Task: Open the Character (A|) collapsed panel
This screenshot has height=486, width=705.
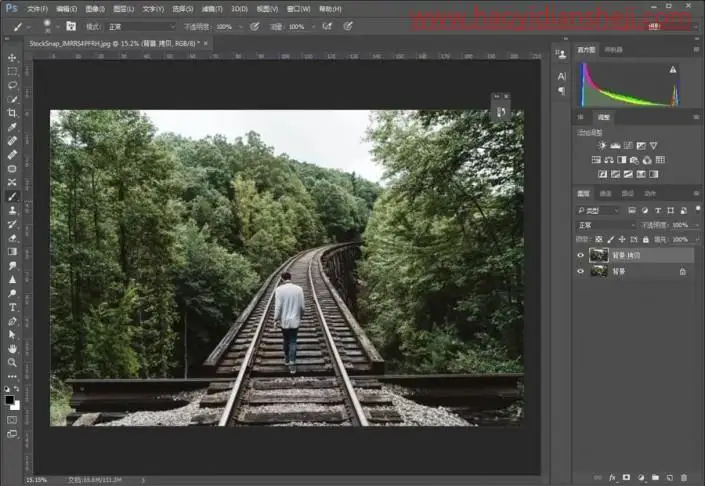Action: click(562, 76)
